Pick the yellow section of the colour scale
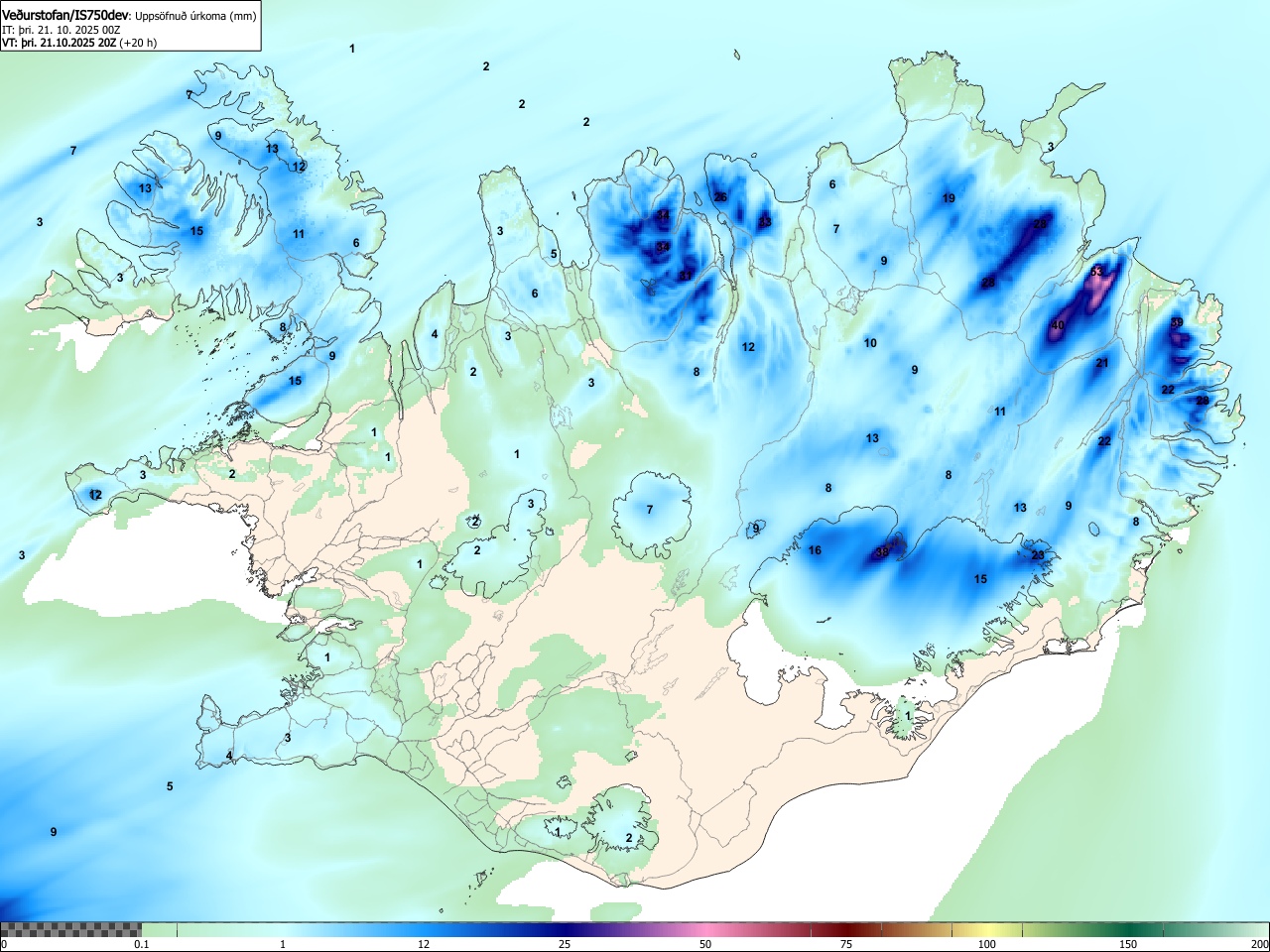This screenshot has height=952, width=1270. click(x=987, y=929)
